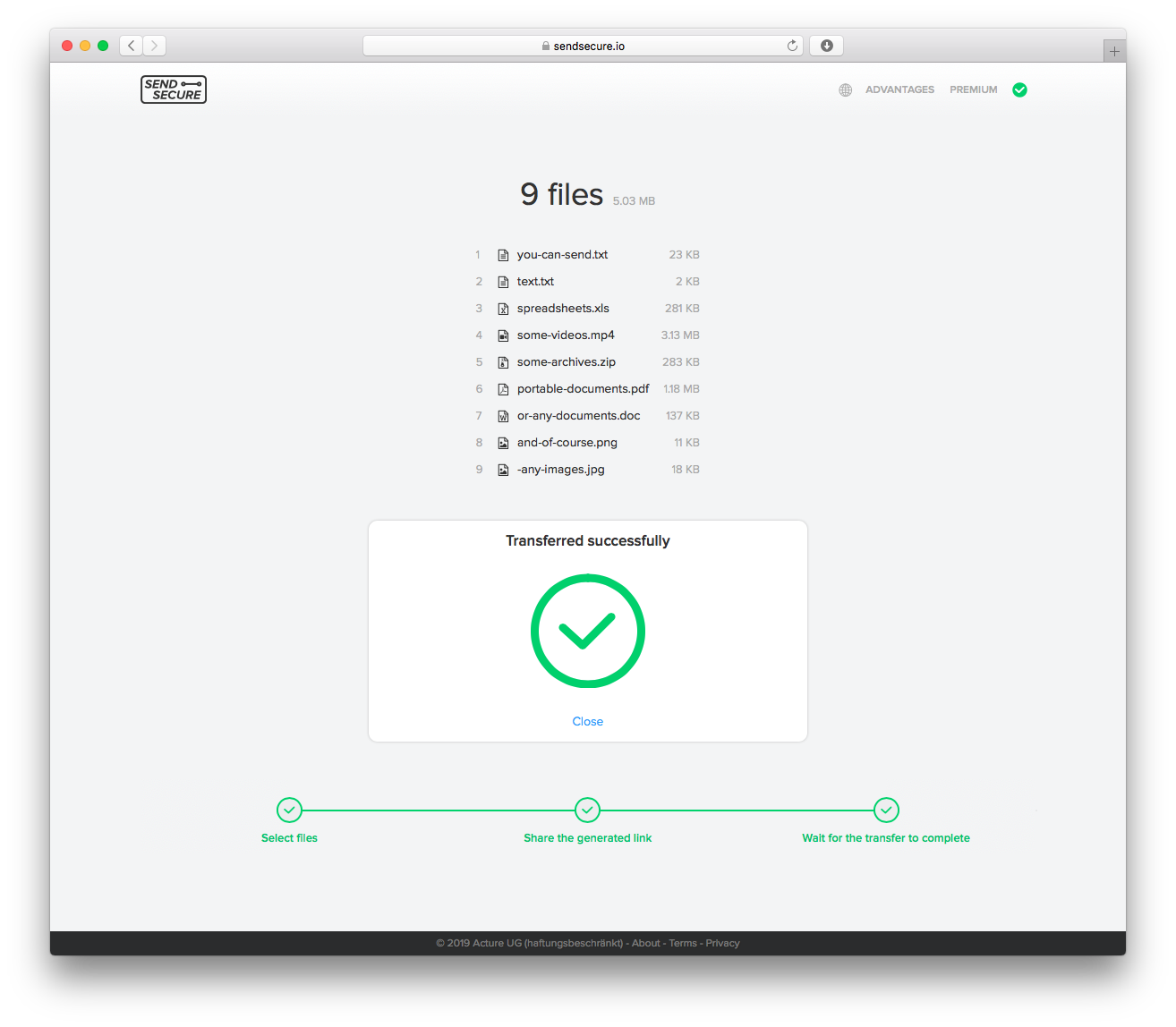Click the you-can-send.txt file icon
The width and height of the screenshot is (1176, 1027).
503,254
